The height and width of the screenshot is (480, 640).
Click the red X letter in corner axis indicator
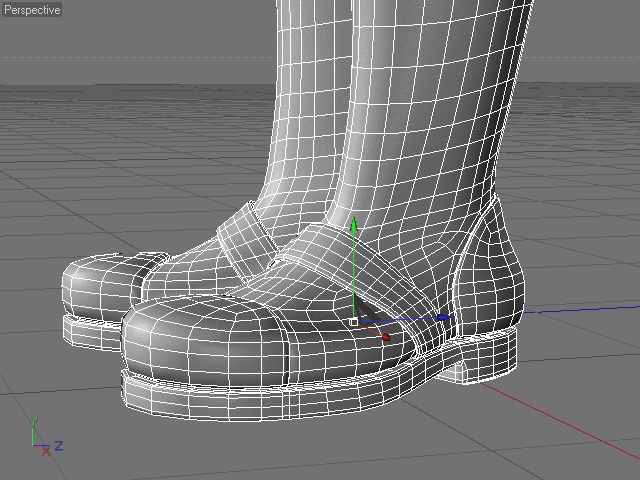point(44,453)
